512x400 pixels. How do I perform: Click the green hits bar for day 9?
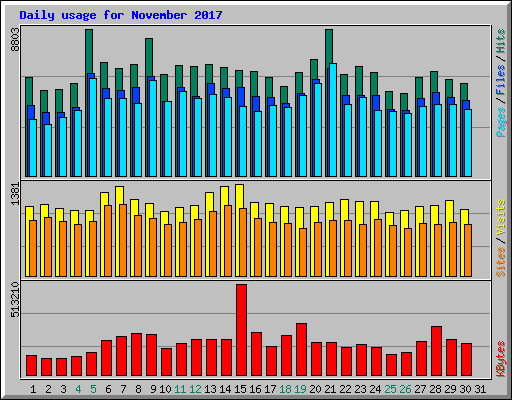[149, 57]
